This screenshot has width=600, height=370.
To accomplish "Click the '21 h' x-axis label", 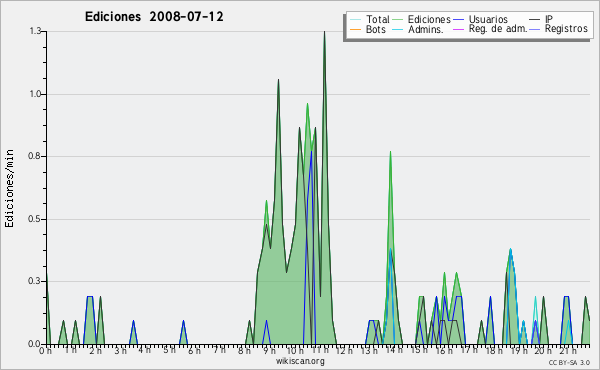I will pos(568,351).
